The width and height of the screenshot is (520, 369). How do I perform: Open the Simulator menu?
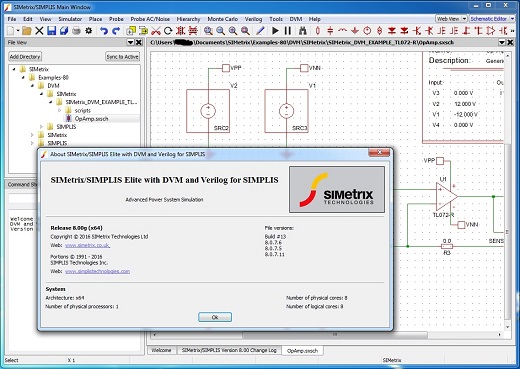70,19
